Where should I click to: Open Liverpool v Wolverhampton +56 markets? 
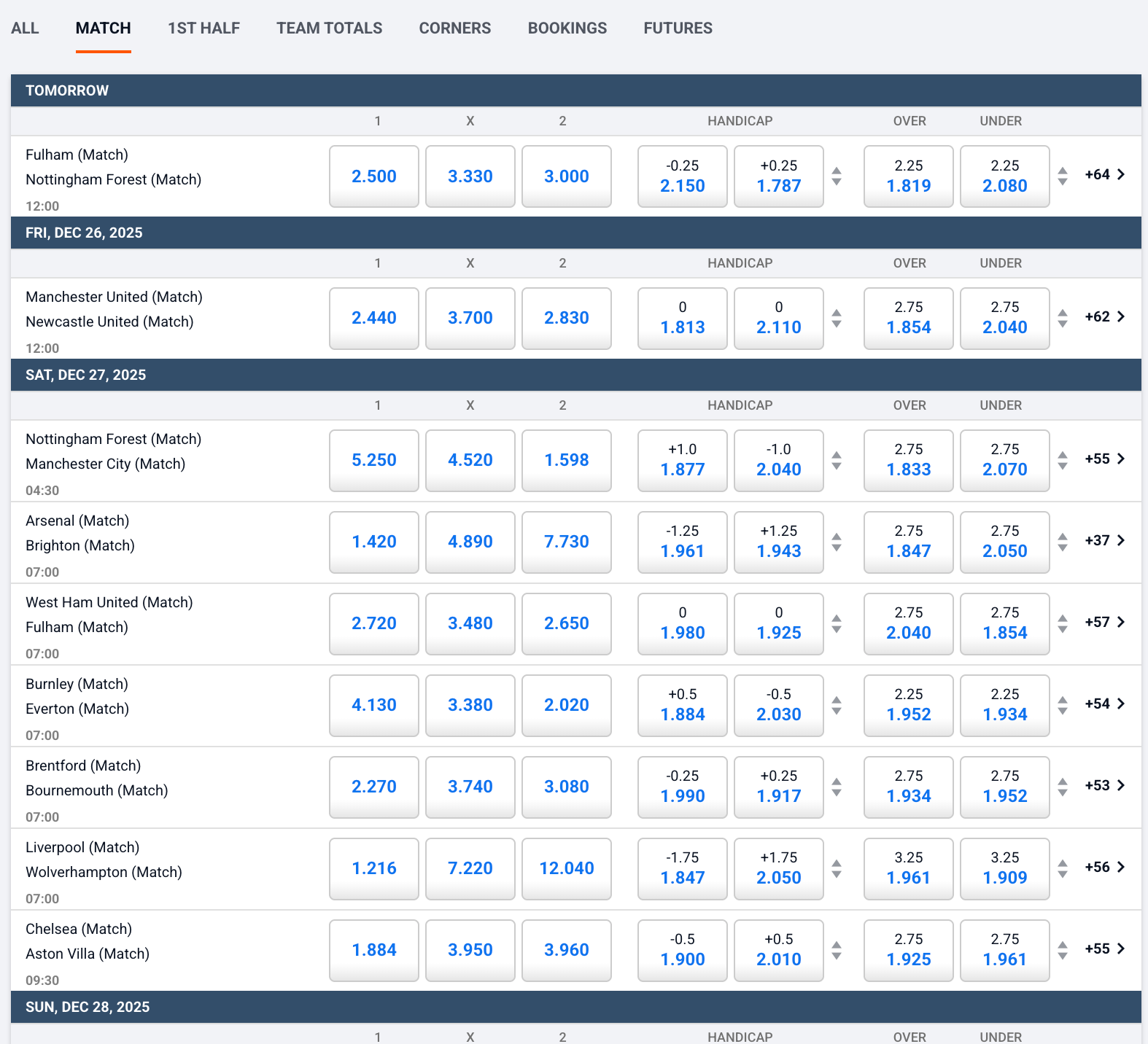click(x=1105, y=868)
